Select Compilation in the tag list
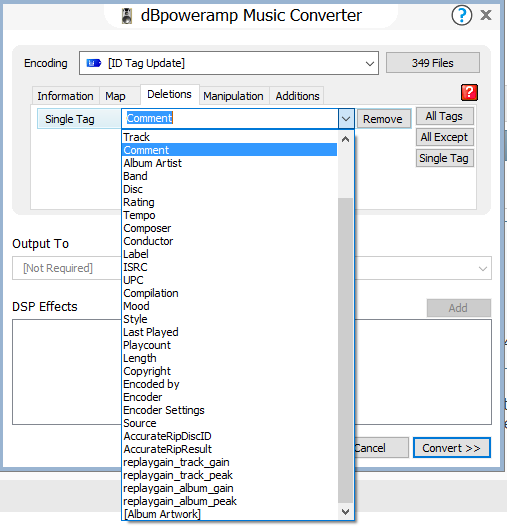 click(x=229, y=293)
